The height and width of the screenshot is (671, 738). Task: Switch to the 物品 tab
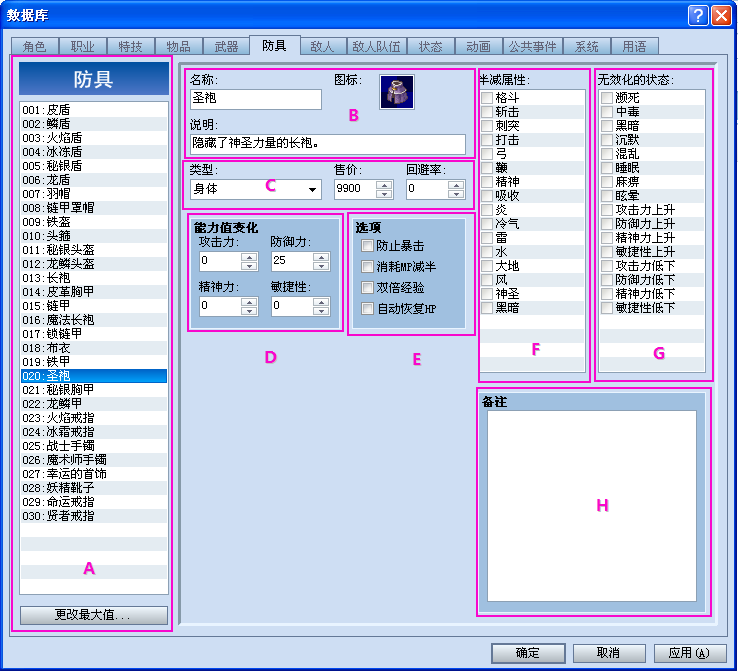point(178,47)
